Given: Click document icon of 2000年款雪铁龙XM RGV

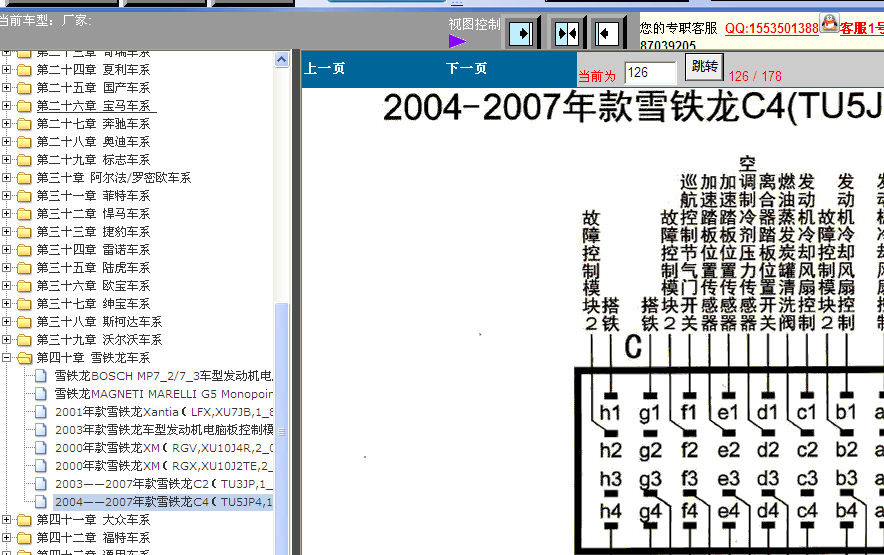Looking at the screenshot, I should point(41,448).
